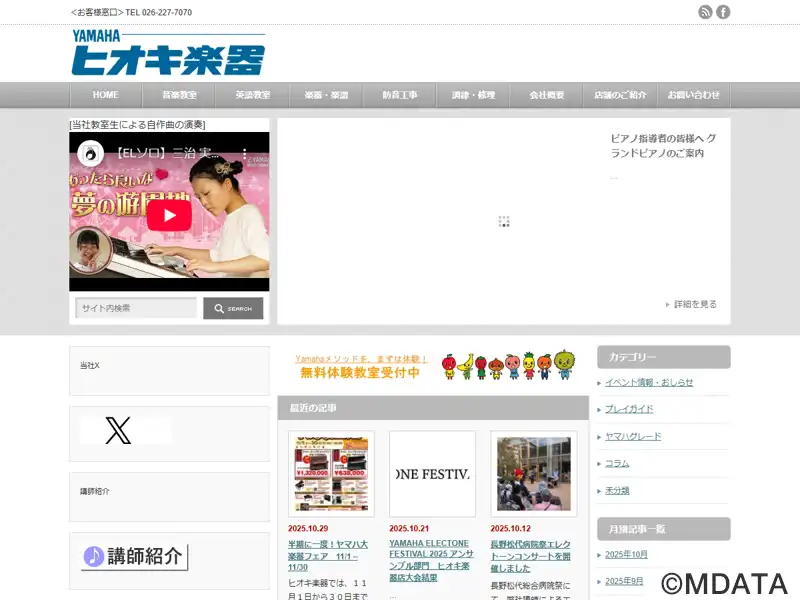This screenshot has height=600, width=800.
Task: Select the ヤマハグレード category
Action: click(633, 436)
